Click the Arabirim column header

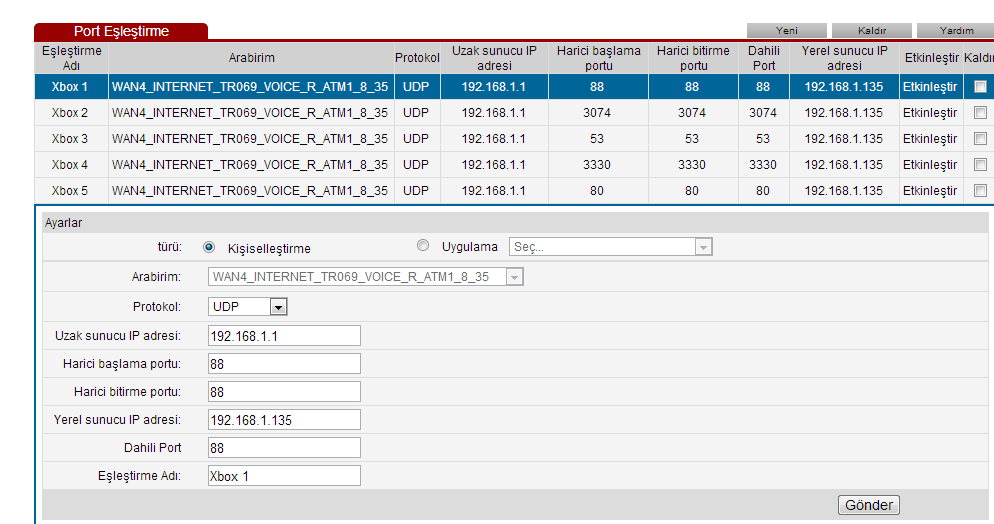point(252,58)
